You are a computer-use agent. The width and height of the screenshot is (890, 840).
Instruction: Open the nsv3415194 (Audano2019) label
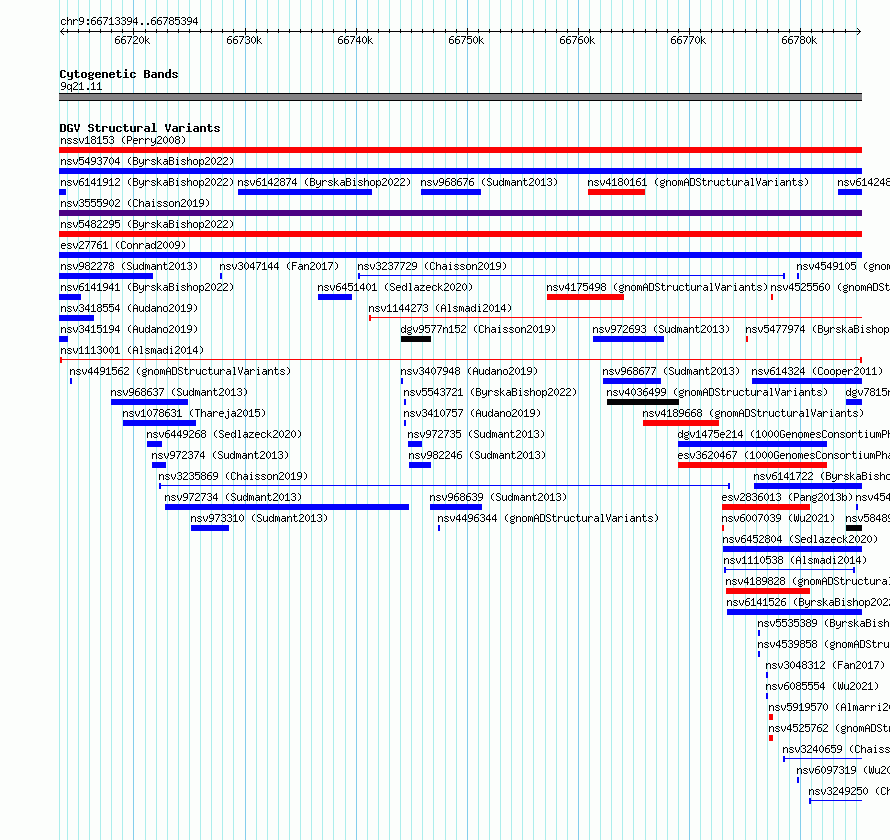click(x=129, y=329)
